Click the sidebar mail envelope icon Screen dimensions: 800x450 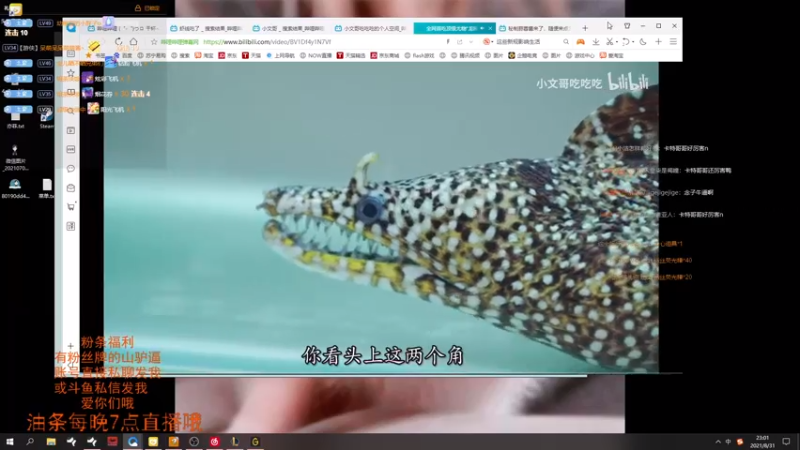point(71,188)
